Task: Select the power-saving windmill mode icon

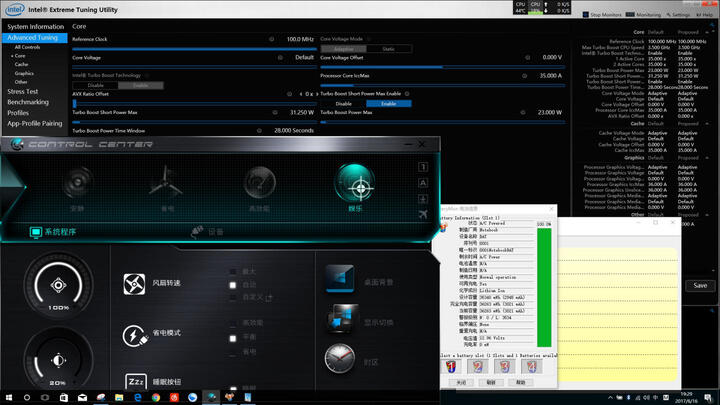Action: pyautogui.click(x=166, y=182)
